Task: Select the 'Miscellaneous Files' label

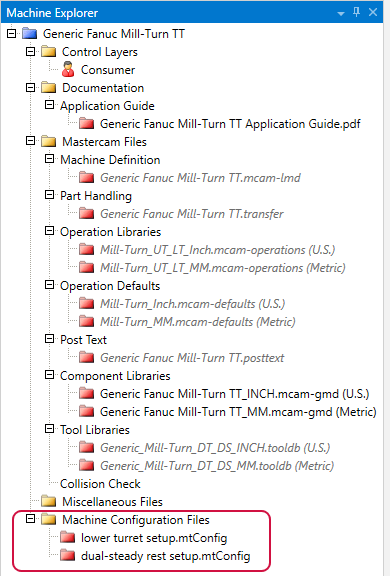Action: [x=112, y=502]
